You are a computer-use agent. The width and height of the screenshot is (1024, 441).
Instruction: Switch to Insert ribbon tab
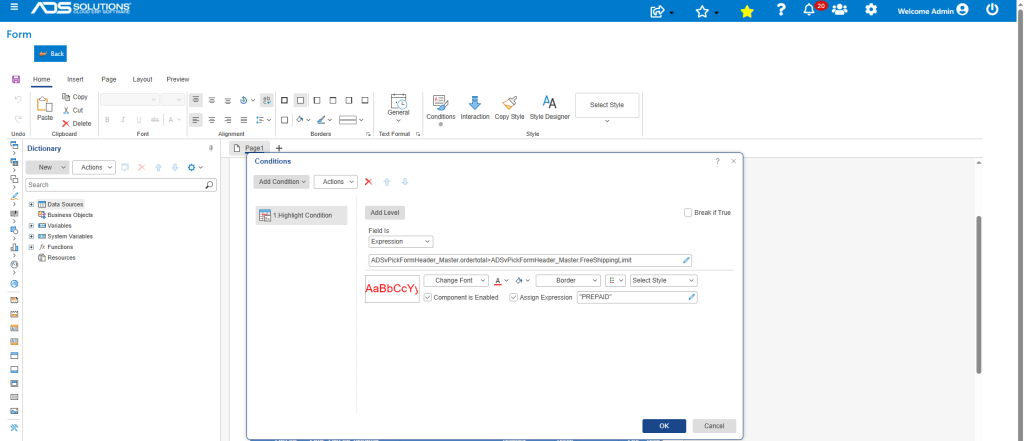click(75, 80)
